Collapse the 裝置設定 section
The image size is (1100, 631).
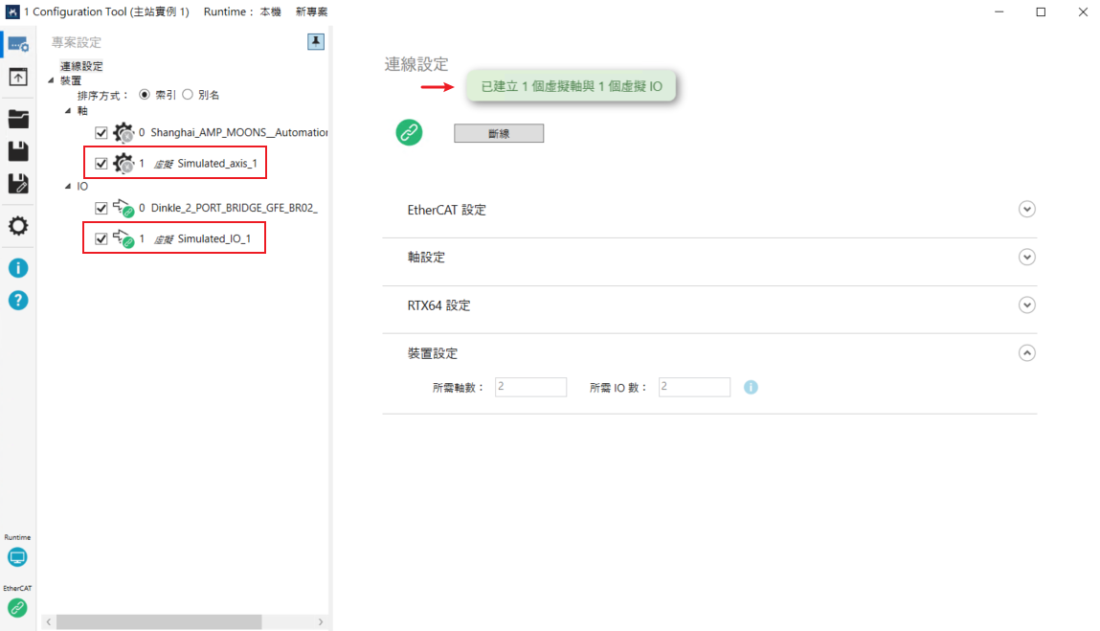1026,353
